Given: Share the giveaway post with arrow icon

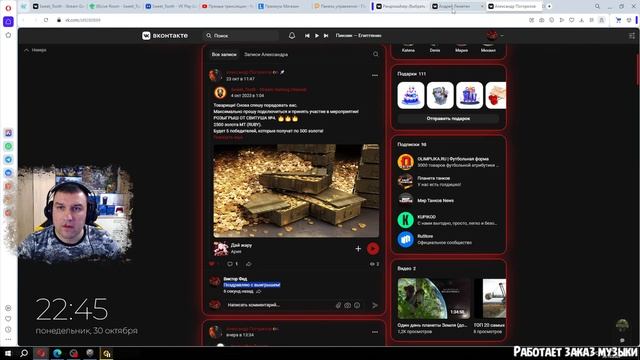Looking at the screenshot, I should click(x=249, y=264).
